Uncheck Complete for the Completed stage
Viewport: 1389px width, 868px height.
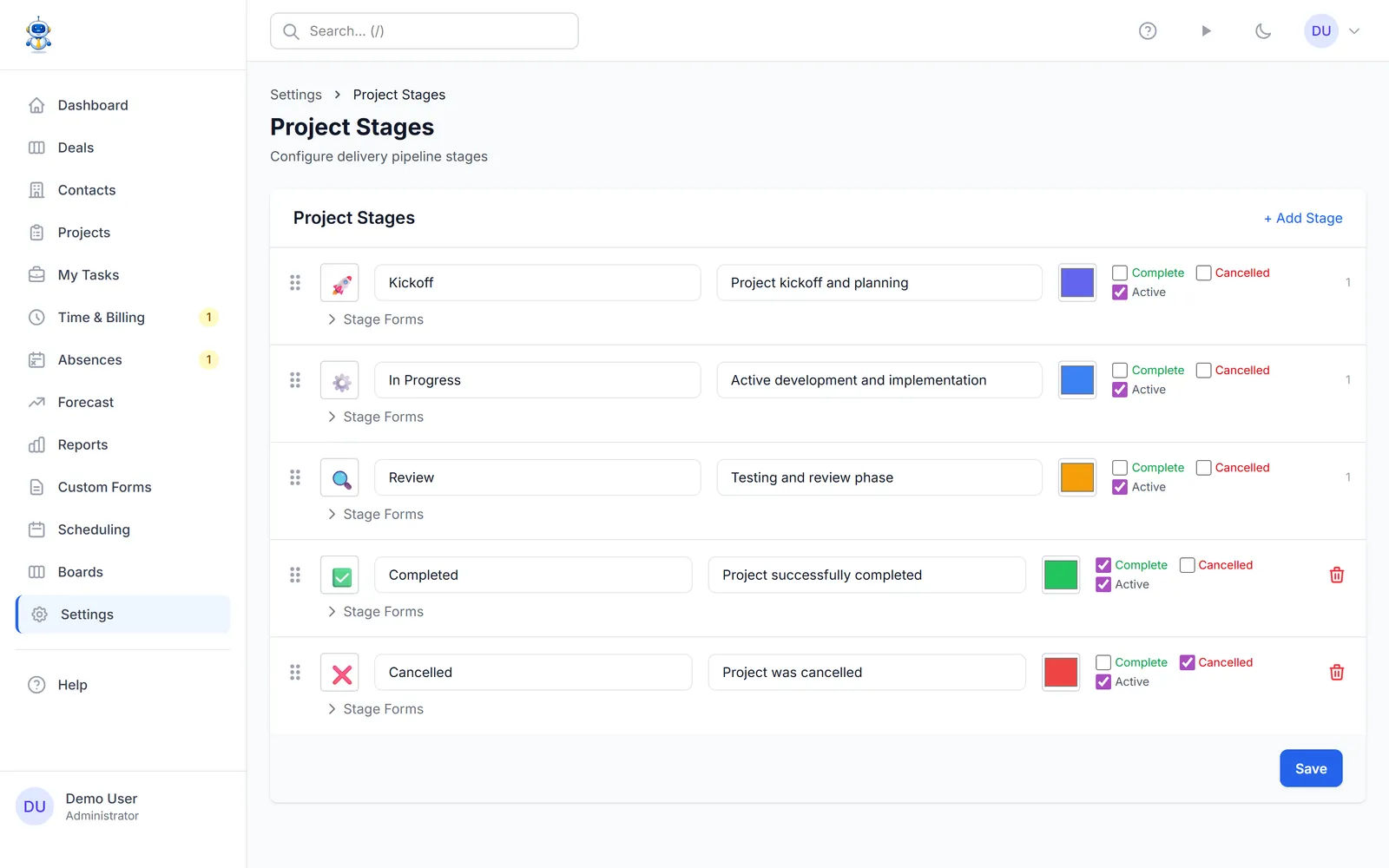1103,565
